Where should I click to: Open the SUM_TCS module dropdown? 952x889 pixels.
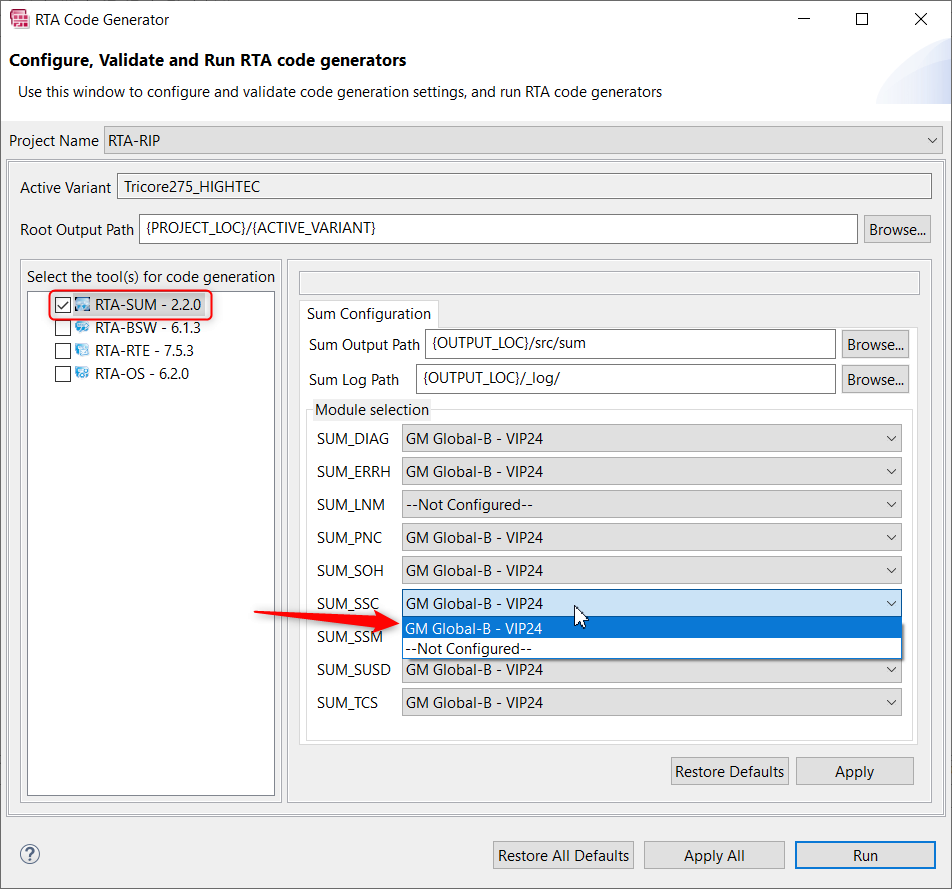point(651,703)
